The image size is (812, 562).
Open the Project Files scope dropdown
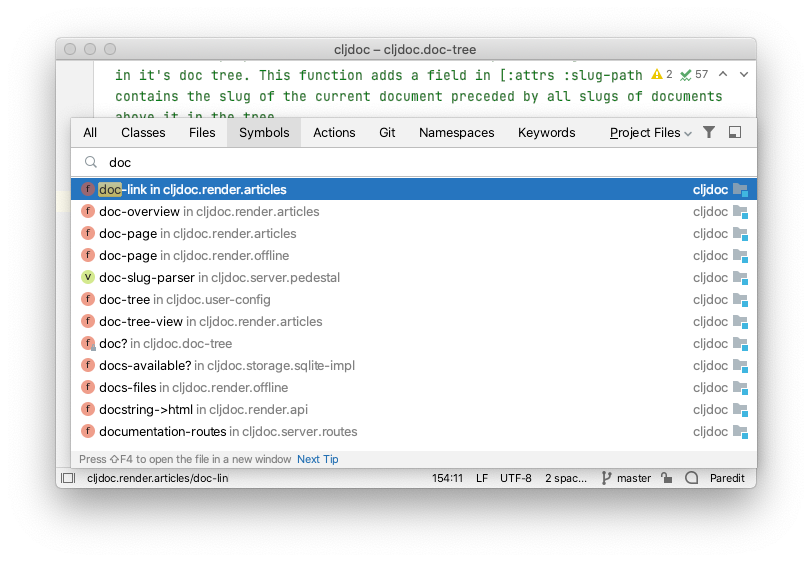(650, 133)
